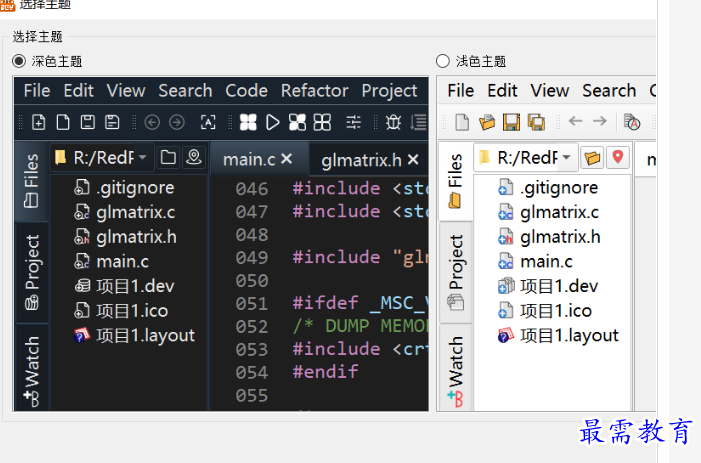The width and height of the screenshot is (701, 463).
Task: Click the open folder icon in light toolbar
Action: (487, 122)
